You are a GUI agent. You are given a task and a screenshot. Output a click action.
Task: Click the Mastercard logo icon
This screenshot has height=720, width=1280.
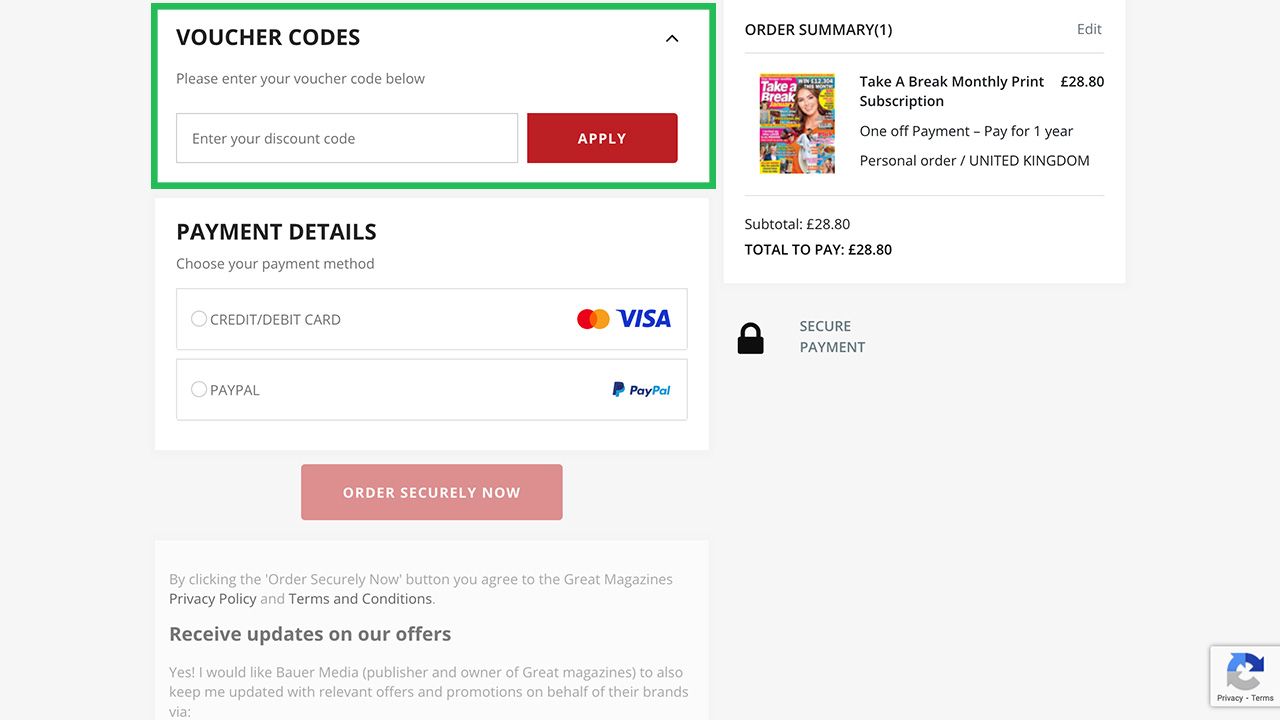point(593,319)
